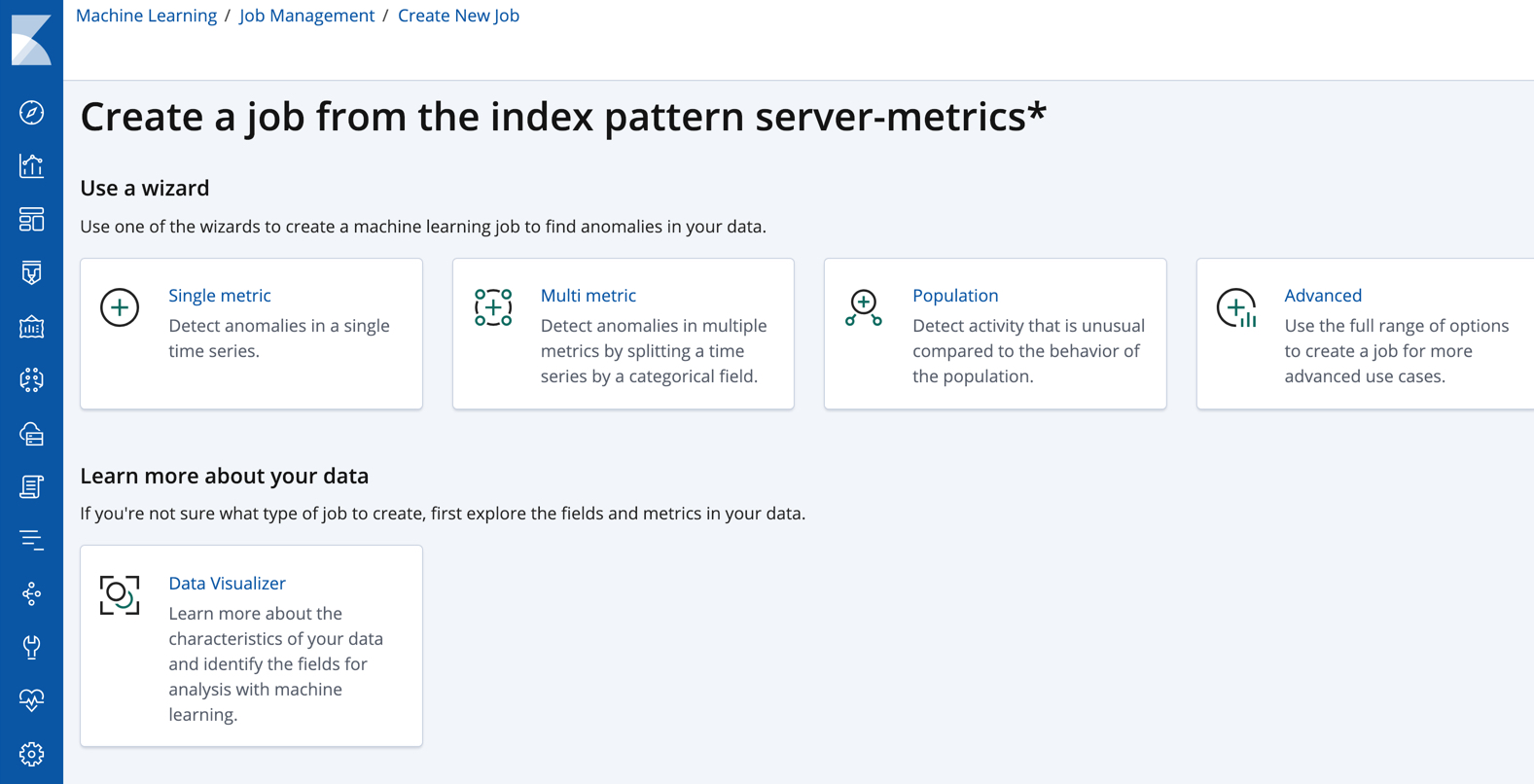The width and height of the screenshot is (1534, 784).
Task: Launch the Data Visualizer
Action: [x=251, y=645]
